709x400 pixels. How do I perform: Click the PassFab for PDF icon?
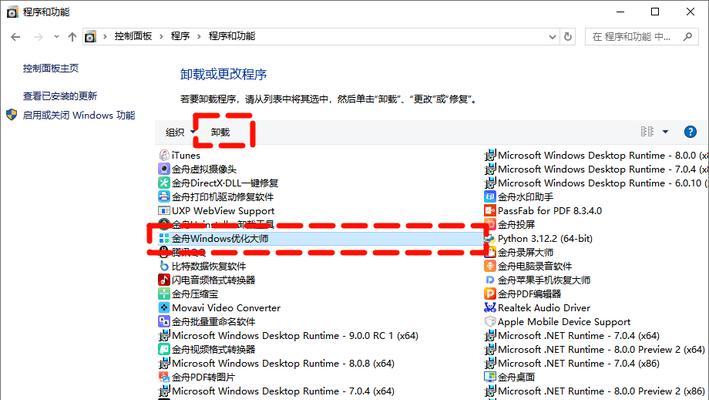pyautogui.click(x=490, y=211)
